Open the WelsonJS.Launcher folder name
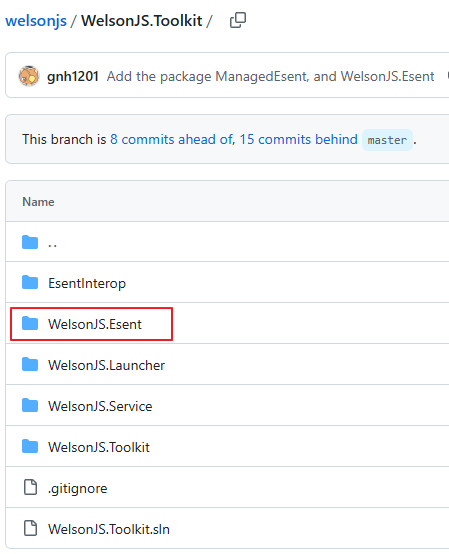 coord(106,365)
